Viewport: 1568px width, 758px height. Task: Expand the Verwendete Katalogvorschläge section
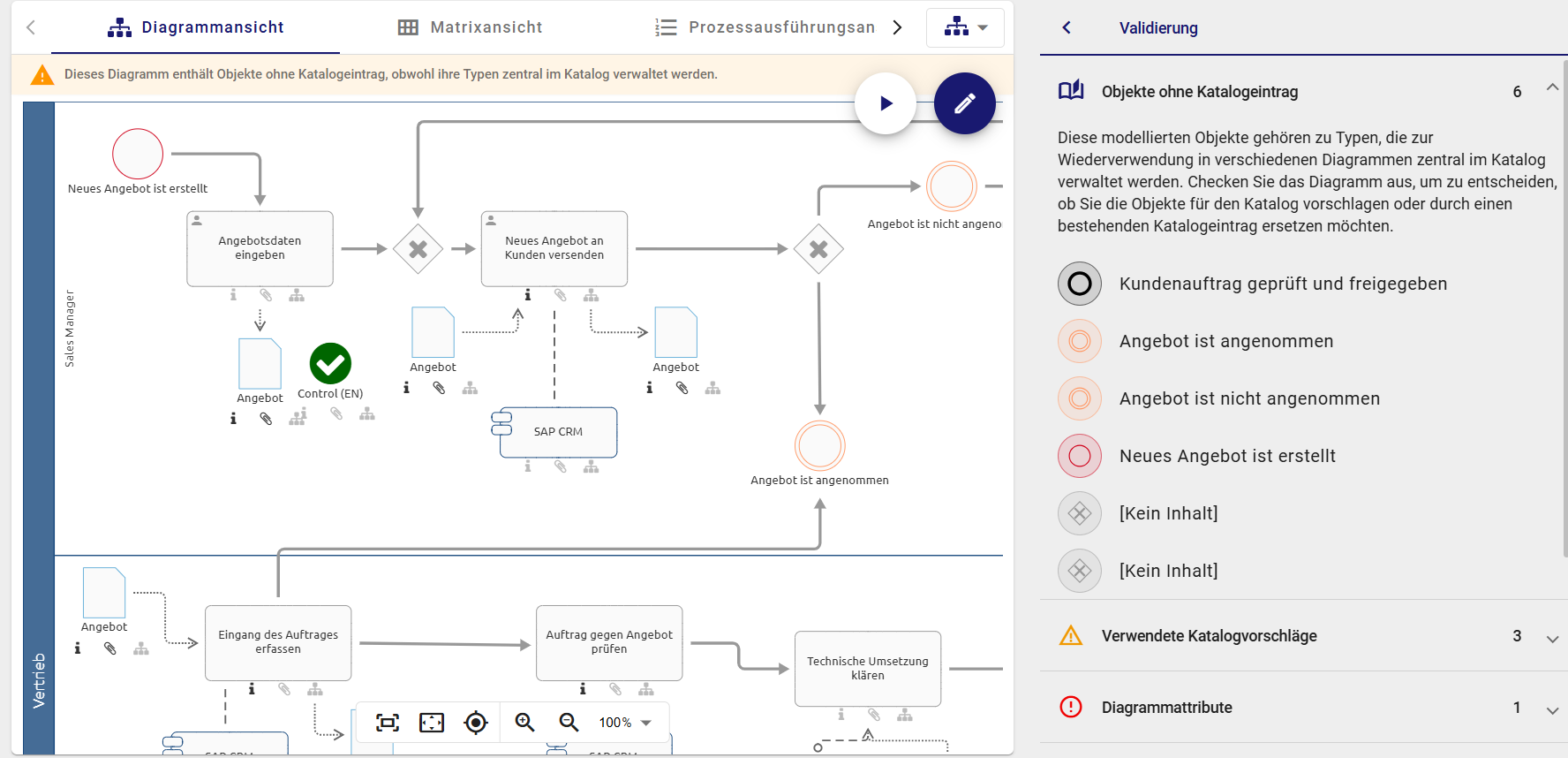tap(1552, 639)
